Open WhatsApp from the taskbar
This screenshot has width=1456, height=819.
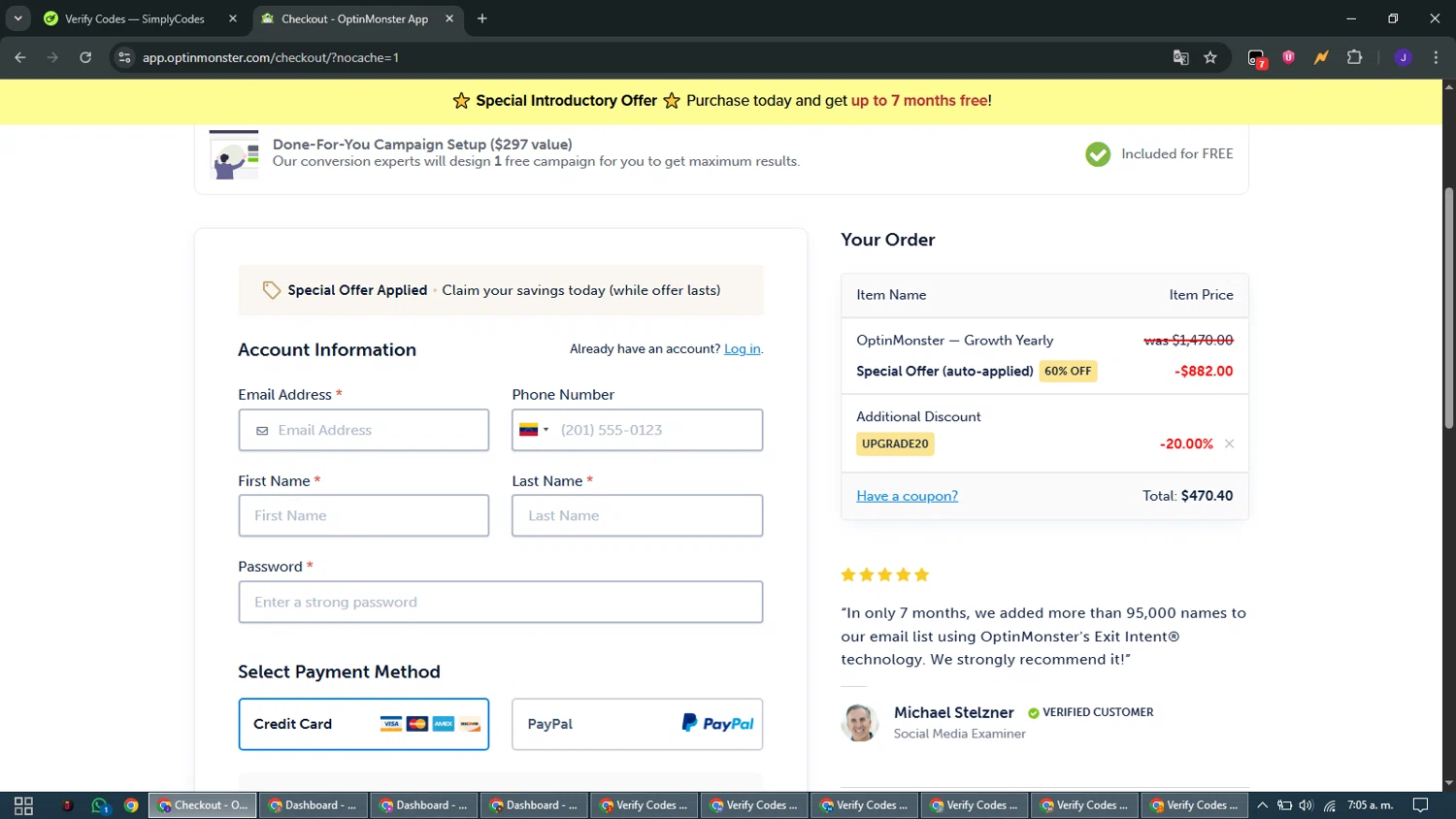point(100,805)
